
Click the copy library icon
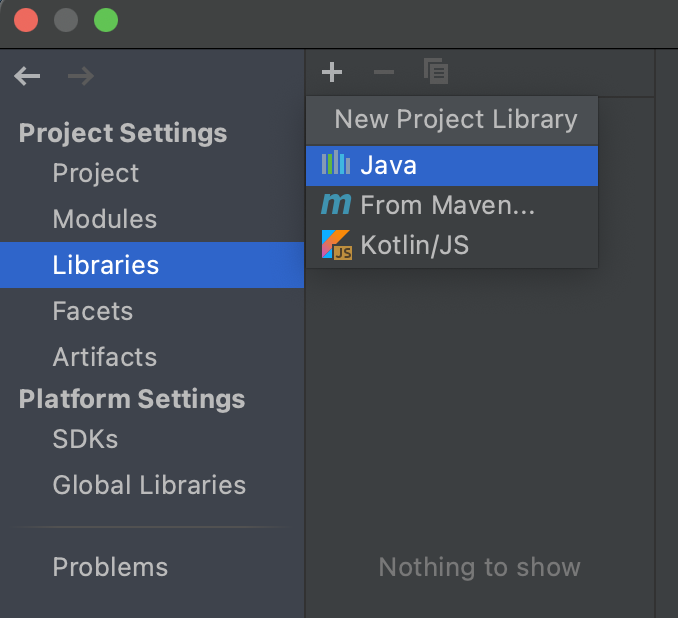tap(436, 71)
